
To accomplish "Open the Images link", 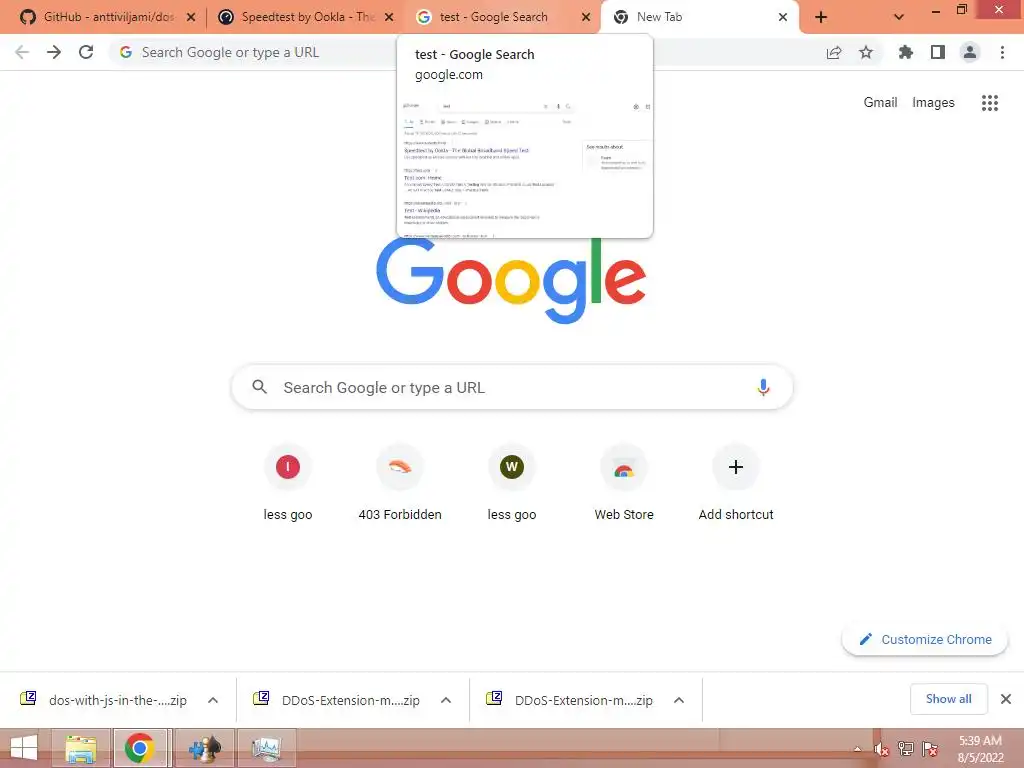I will tap(933, 103).
